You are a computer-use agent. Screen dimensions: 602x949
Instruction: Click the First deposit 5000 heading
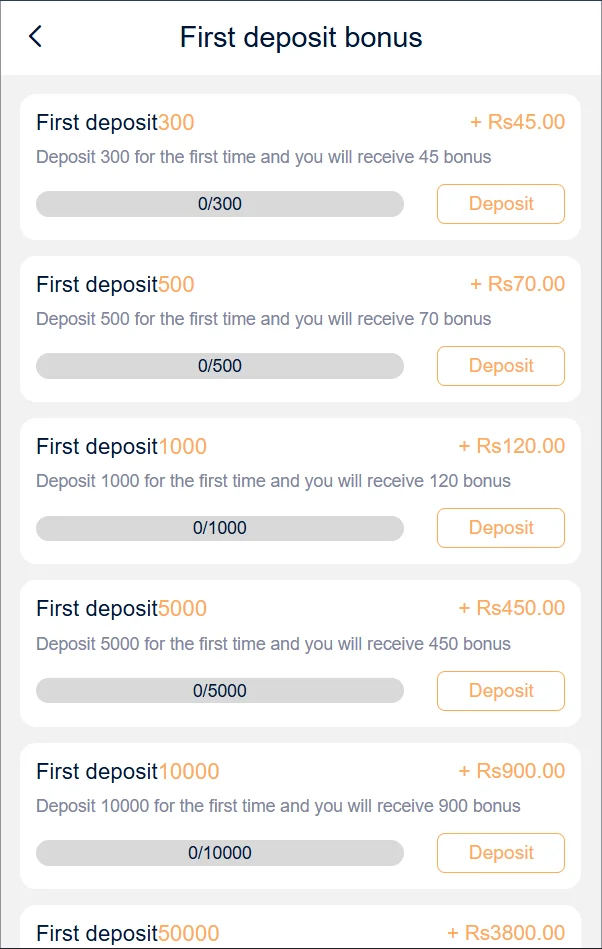(x=121, y=609)
